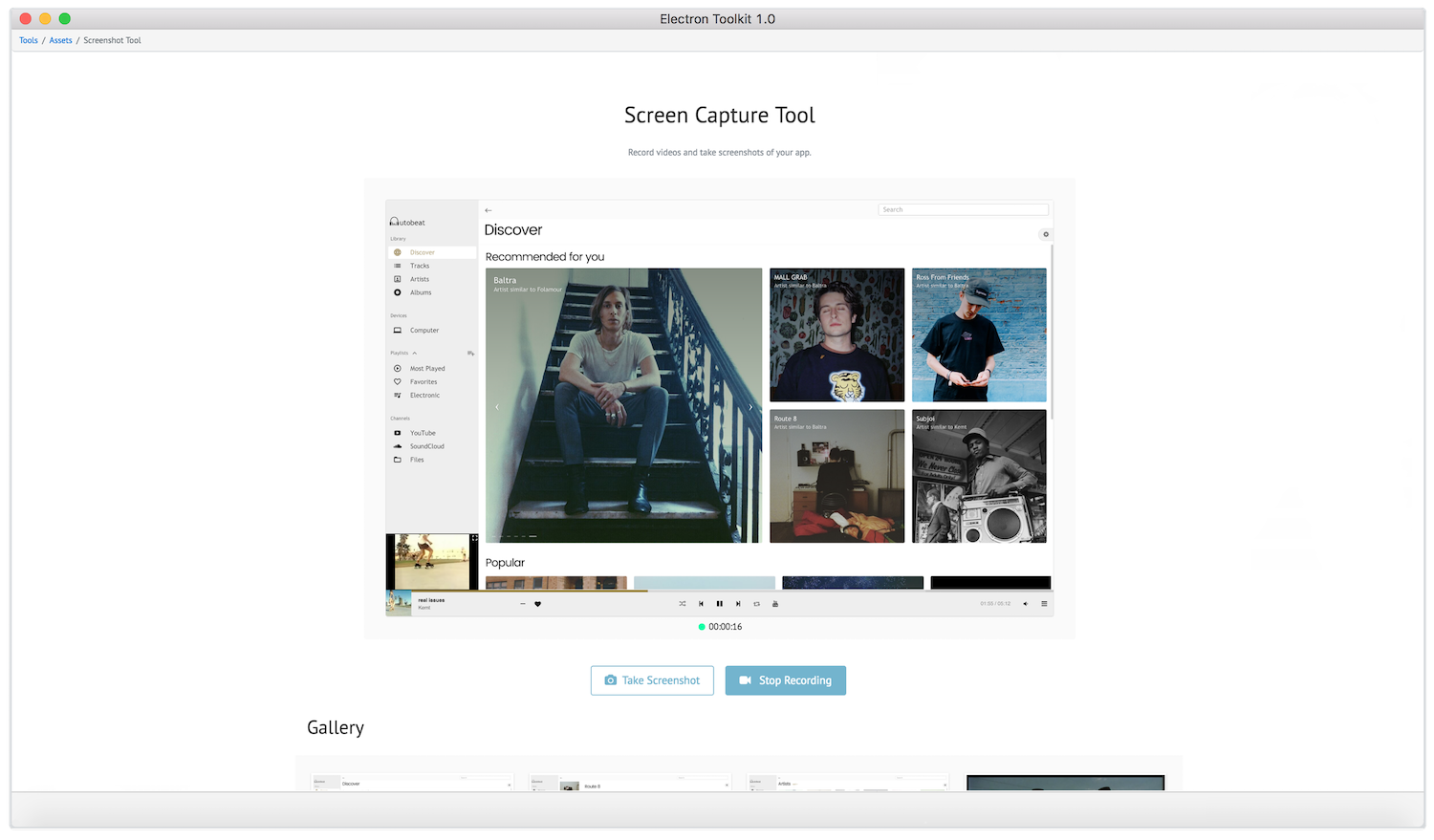This screenshot has height=840, width=1434.
Task: Click the Search input field
Action: (x=964, y=209)
